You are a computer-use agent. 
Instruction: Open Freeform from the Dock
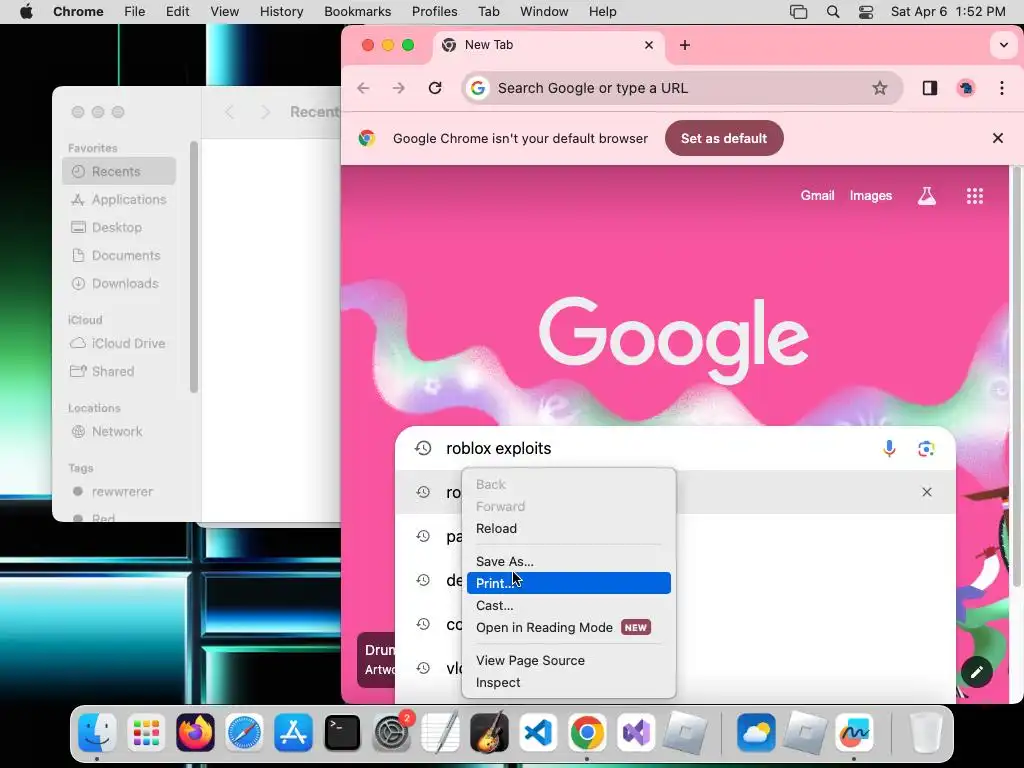click(854, 733)
